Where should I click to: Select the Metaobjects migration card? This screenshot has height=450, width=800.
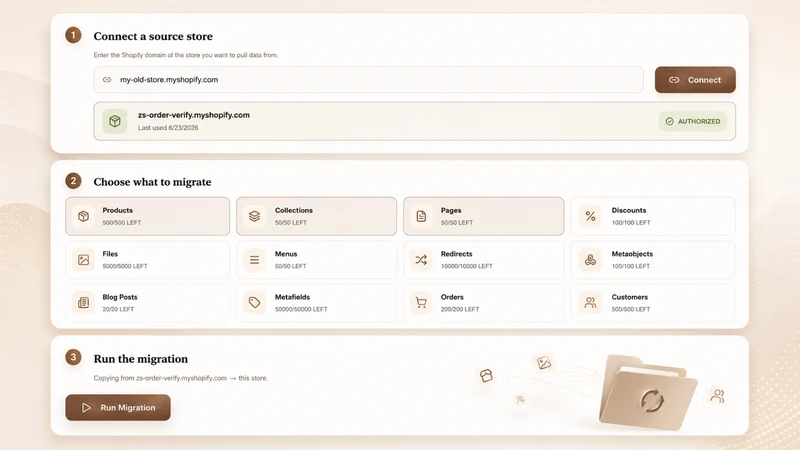pyautogui.click(x=653, y=260)
